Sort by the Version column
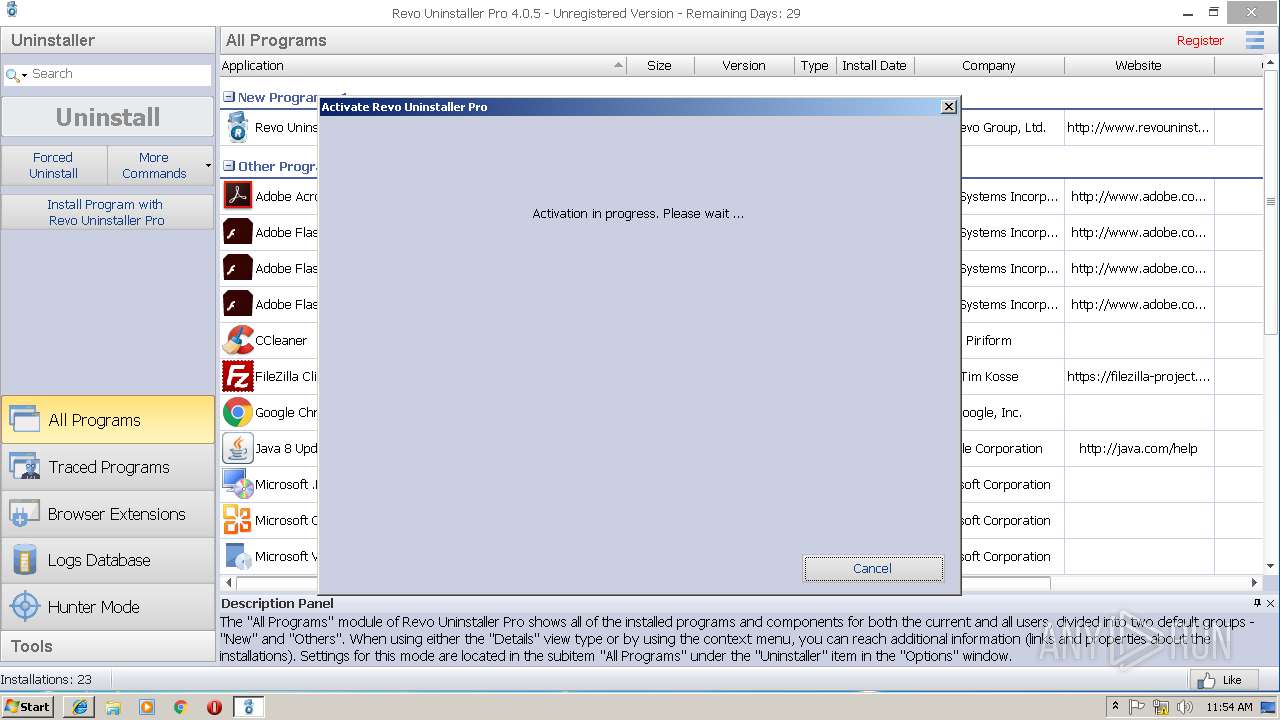The image size is (1280, 720). pos(744,65)
